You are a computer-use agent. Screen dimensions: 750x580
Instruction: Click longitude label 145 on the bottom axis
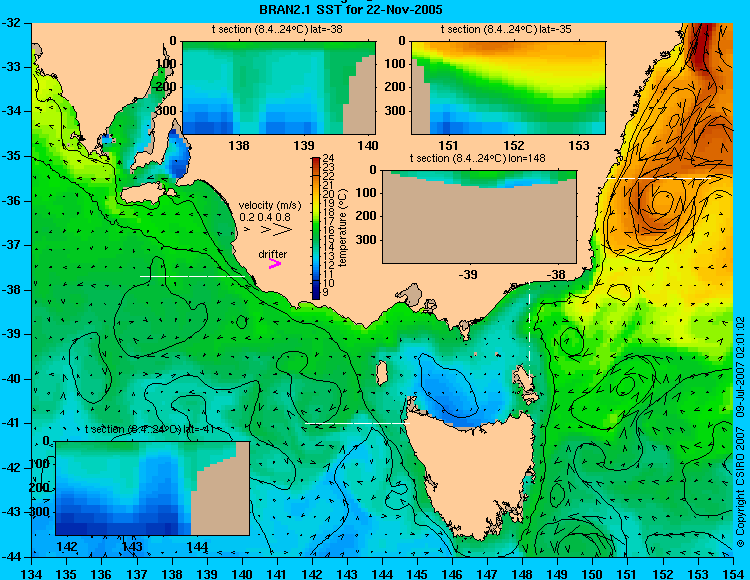pos(417,574)
